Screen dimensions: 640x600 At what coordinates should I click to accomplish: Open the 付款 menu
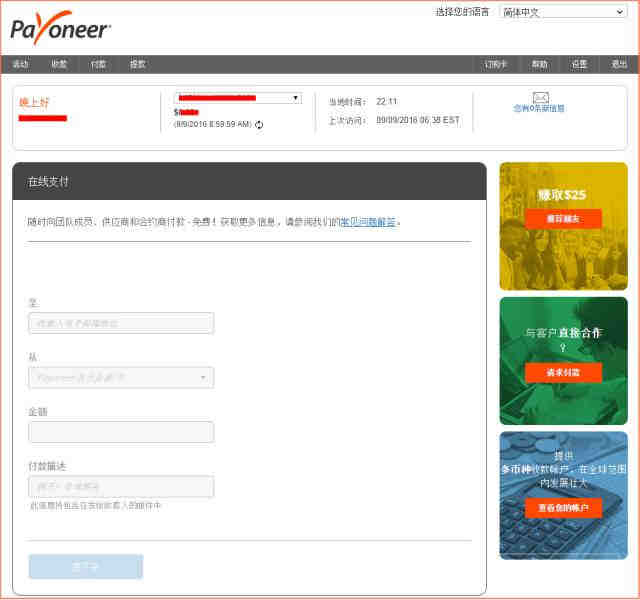click(x=98, y=64)
